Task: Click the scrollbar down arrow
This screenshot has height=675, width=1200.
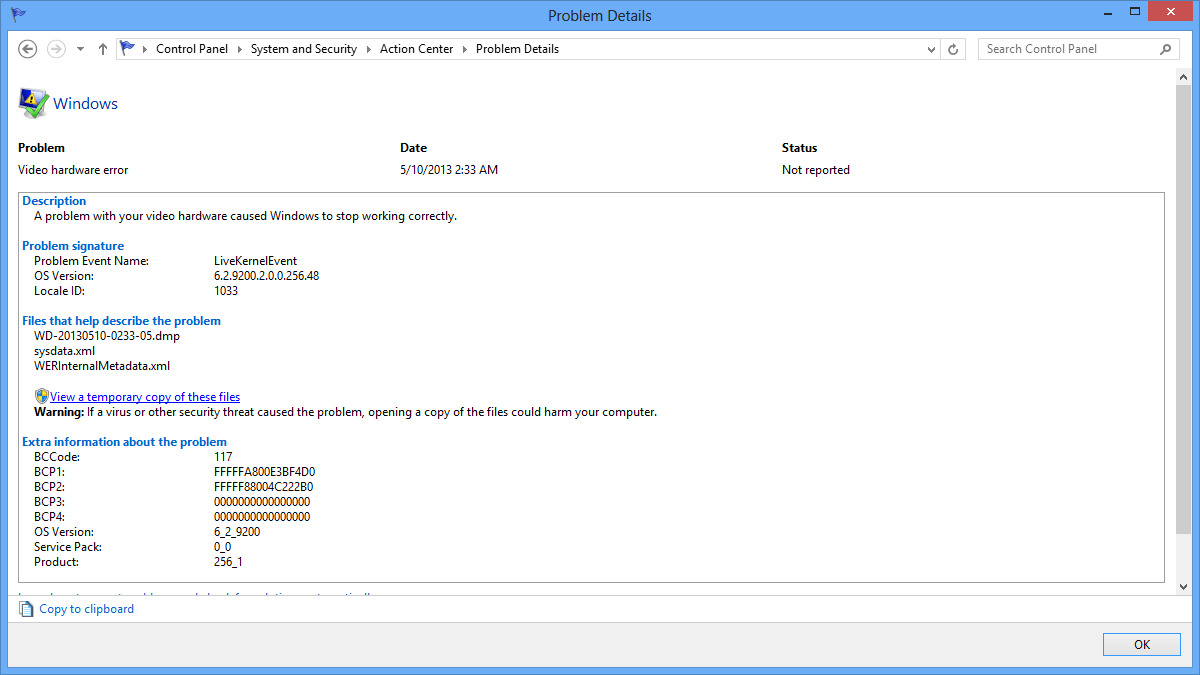Action: [x=1184, y=587]
